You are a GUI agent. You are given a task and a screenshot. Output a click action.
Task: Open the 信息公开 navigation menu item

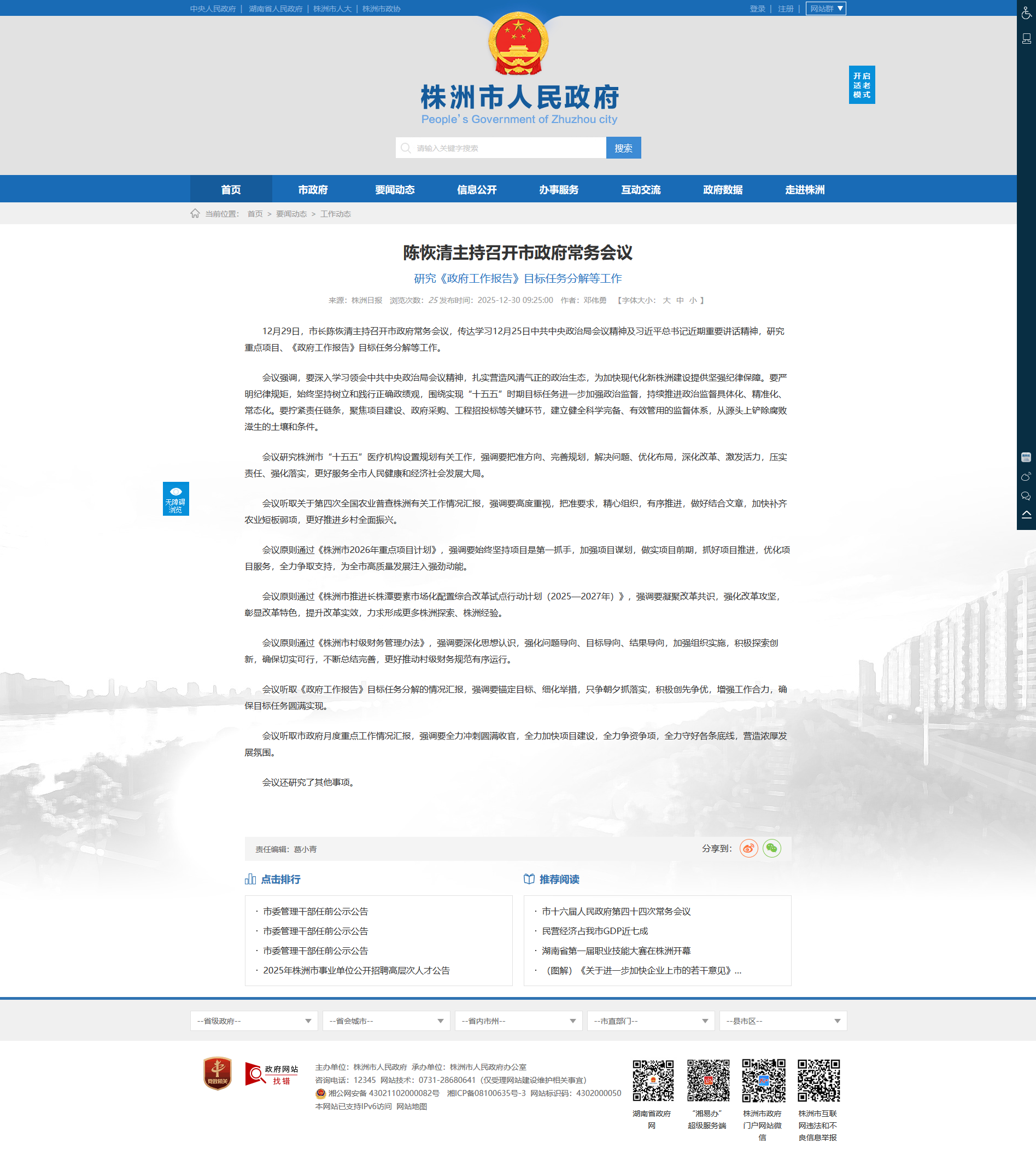(x=476, y=190)
